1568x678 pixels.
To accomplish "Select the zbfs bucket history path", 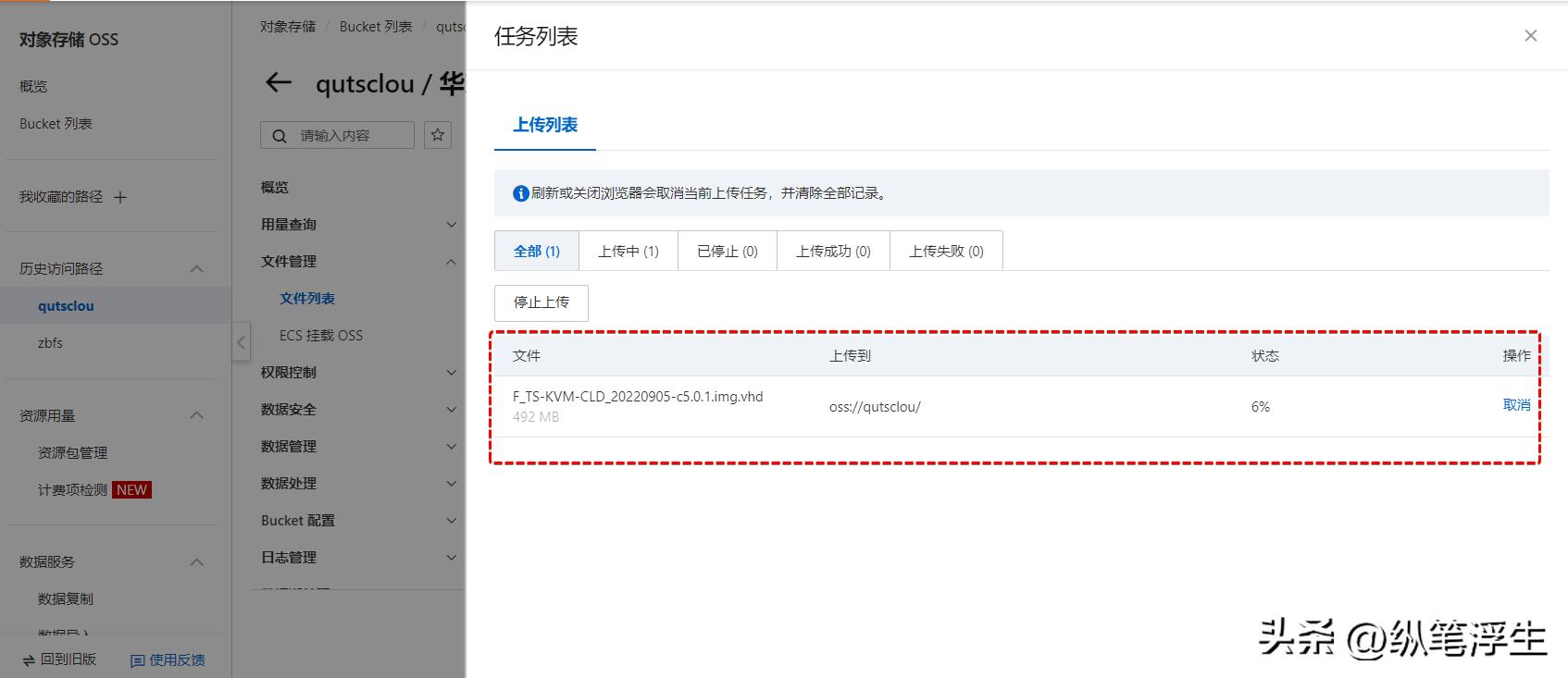I will click(x=50, y=342).
